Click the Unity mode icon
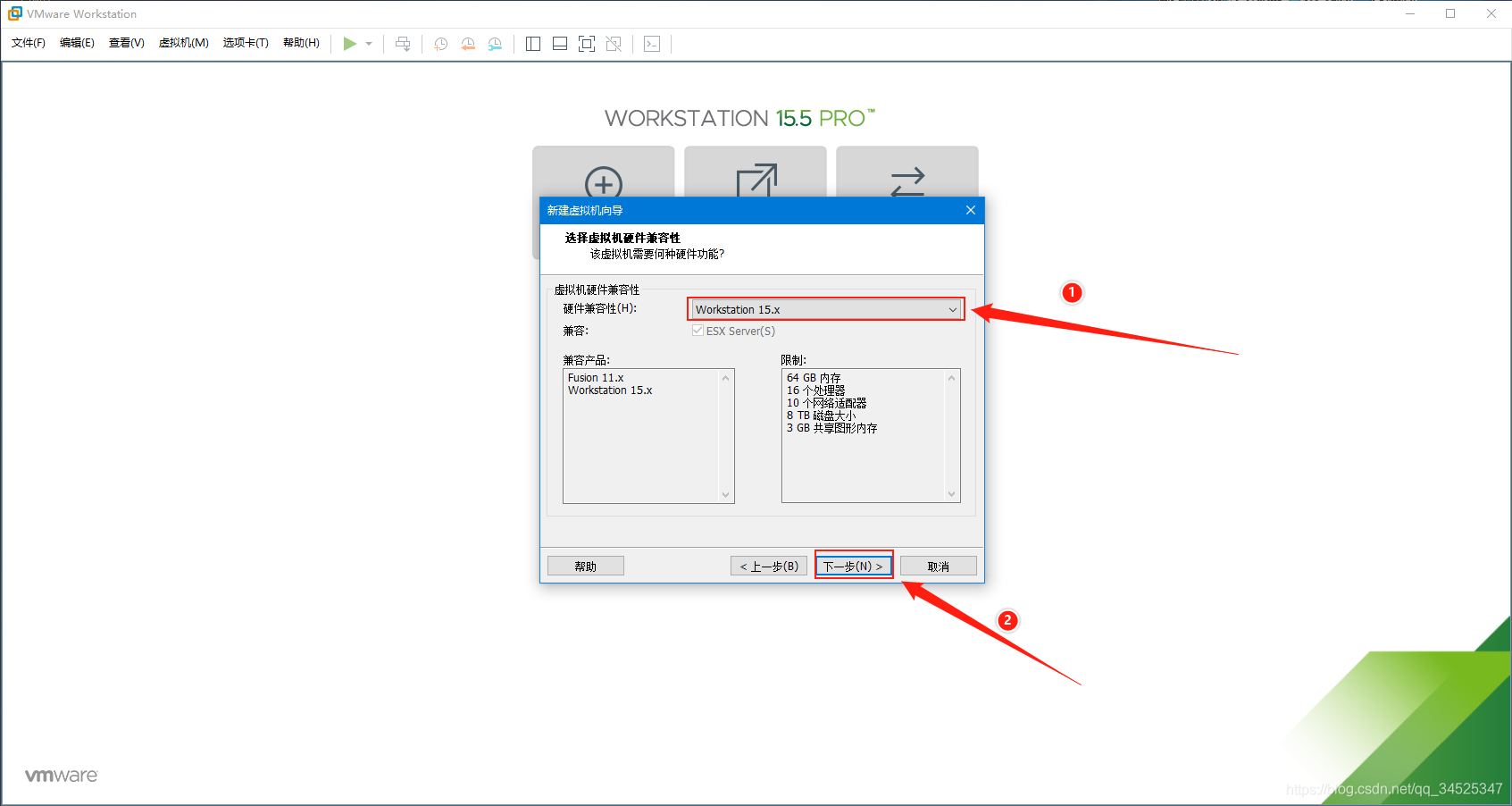 [x=614, y=44]
